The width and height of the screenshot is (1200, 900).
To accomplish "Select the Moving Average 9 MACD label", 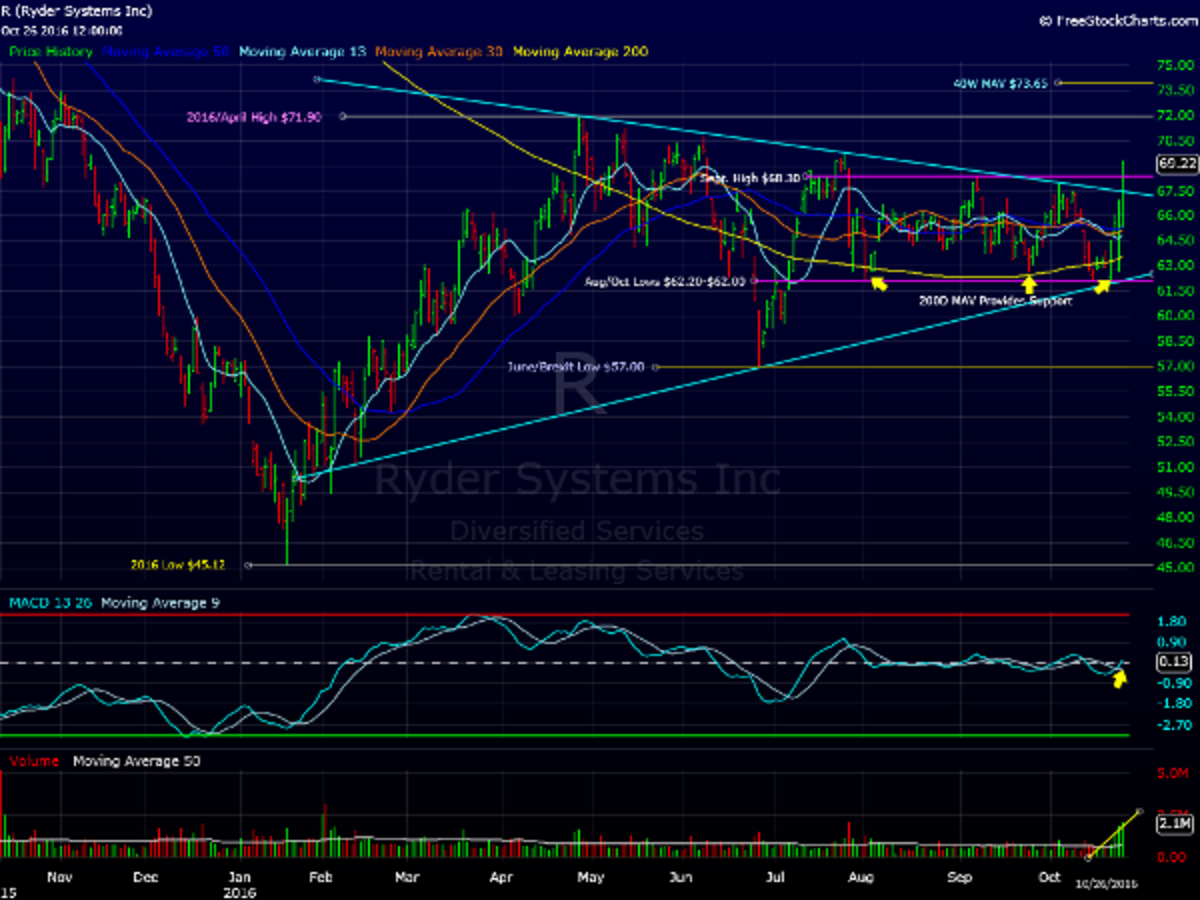I will 159,603.
